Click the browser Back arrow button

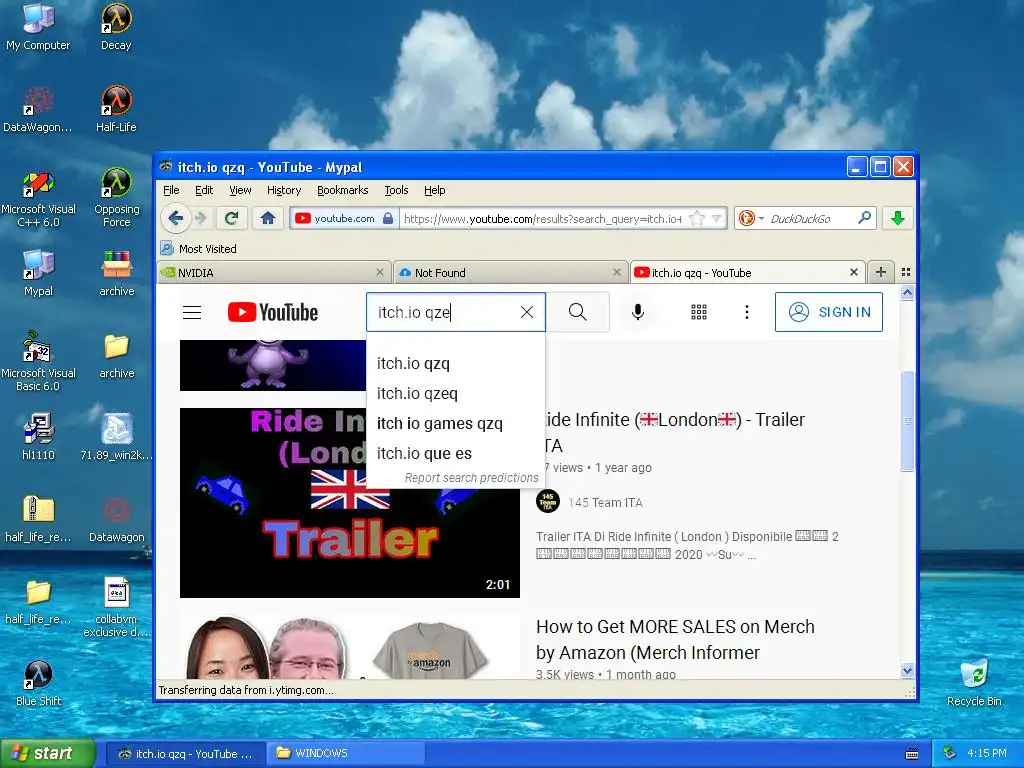[x=175, y=218]
